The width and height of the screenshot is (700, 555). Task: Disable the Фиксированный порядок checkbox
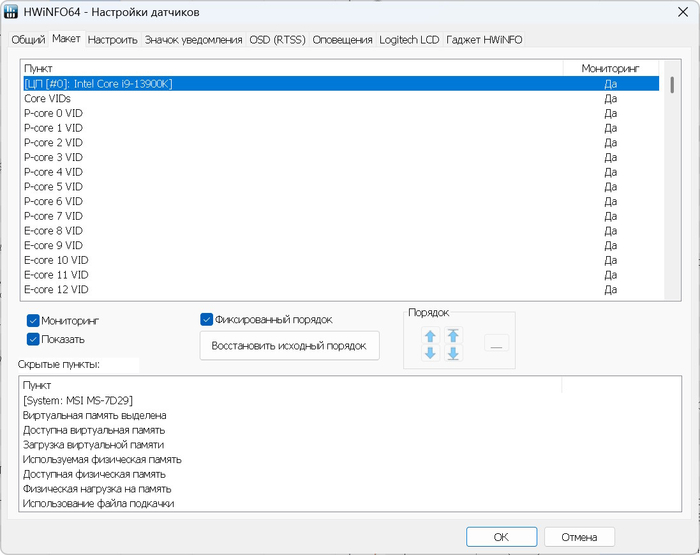pyautogui.click(x=207, y=320)
